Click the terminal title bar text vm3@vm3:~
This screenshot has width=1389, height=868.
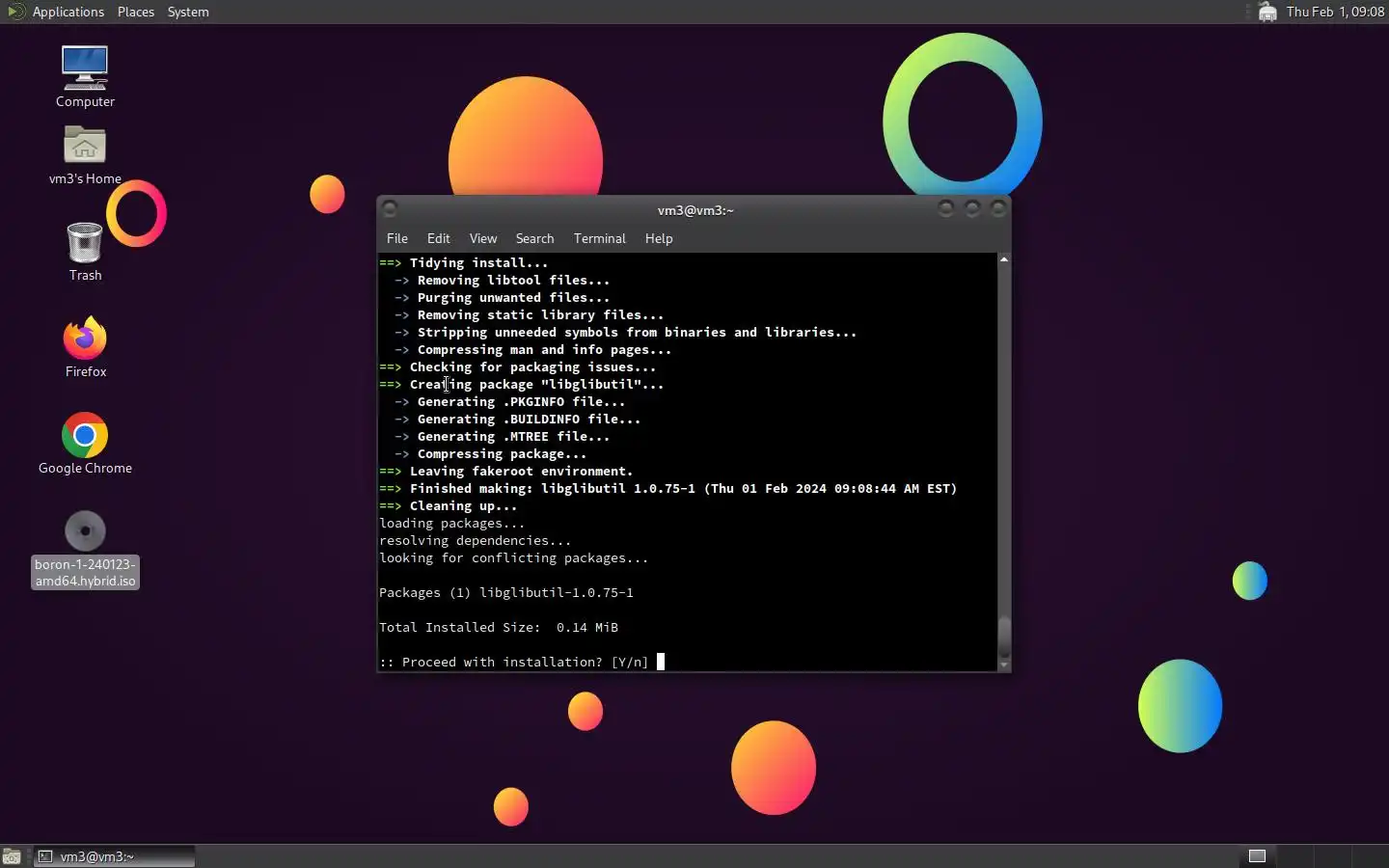tap(695, 210)
